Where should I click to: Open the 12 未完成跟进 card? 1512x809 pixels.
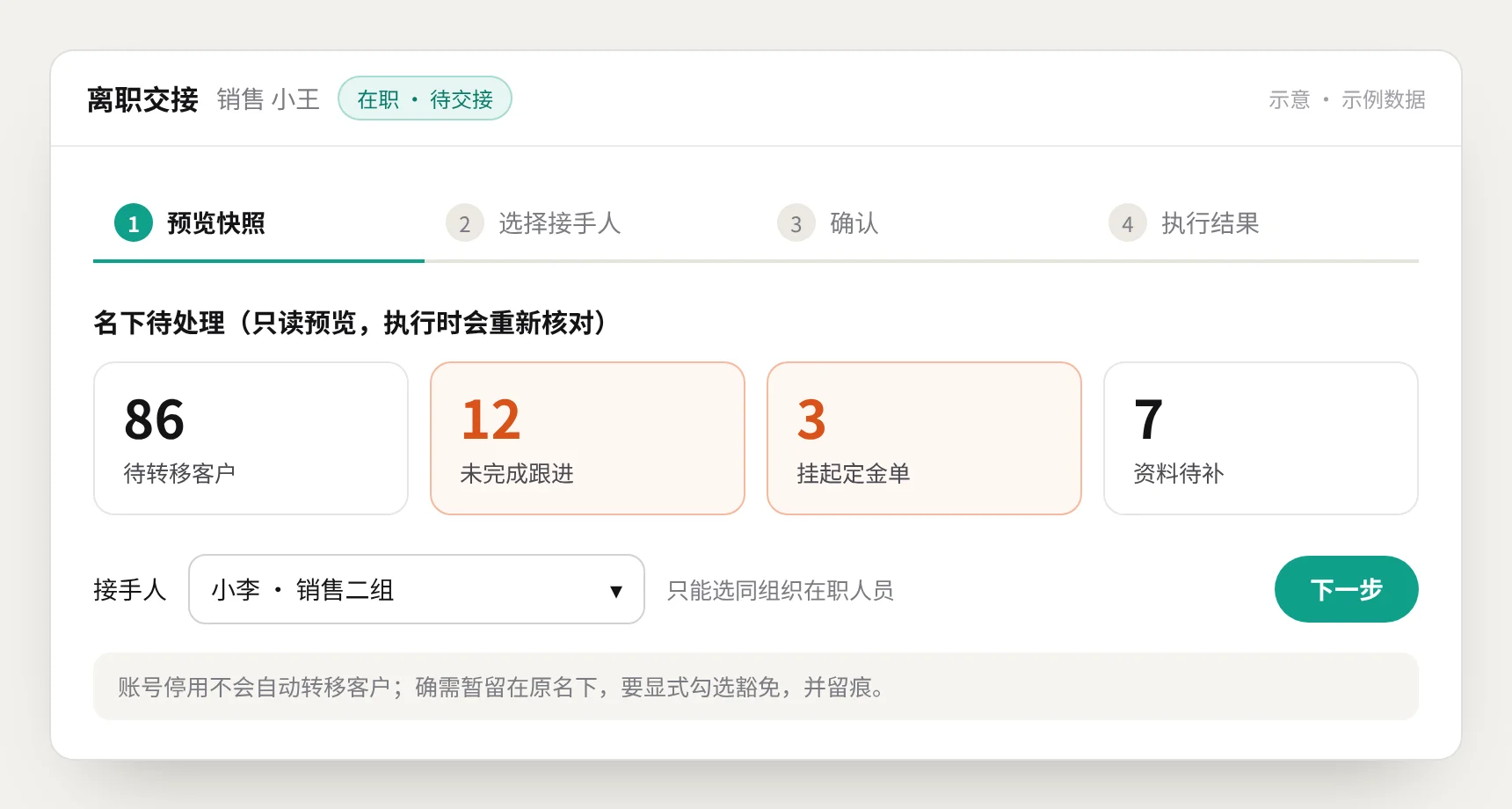[x=587, y=438]
